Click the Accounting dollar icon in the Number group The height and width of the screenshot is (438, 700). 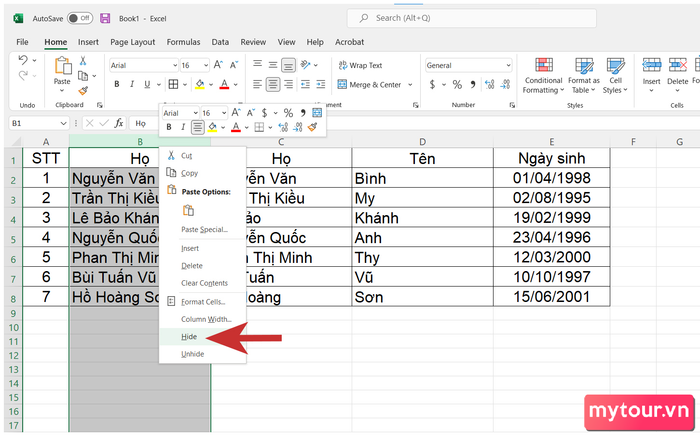[432, 84]
